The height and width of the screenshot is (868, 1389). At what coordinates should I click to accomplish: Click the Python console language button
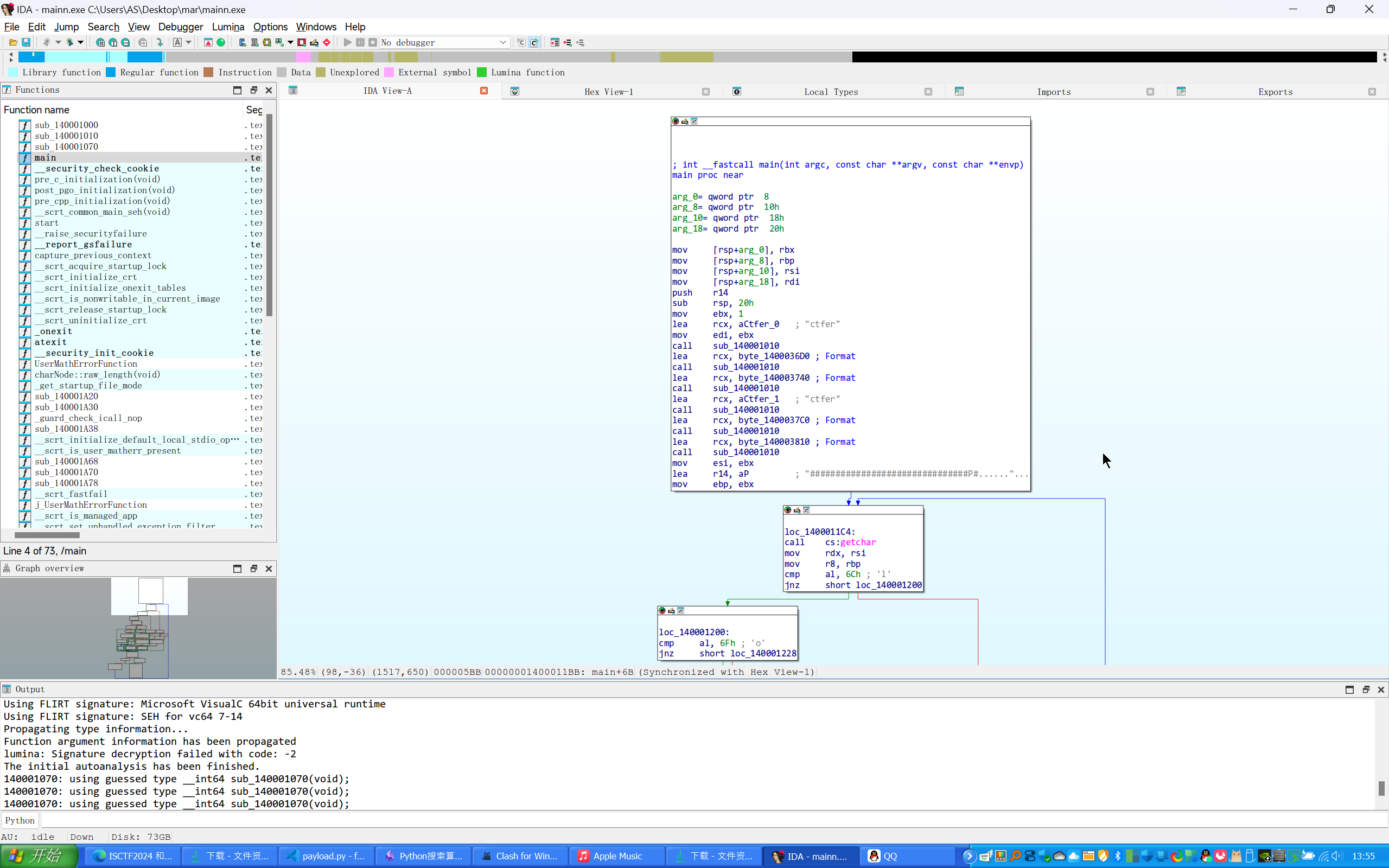pyautogui.click(x=20, y=820)
